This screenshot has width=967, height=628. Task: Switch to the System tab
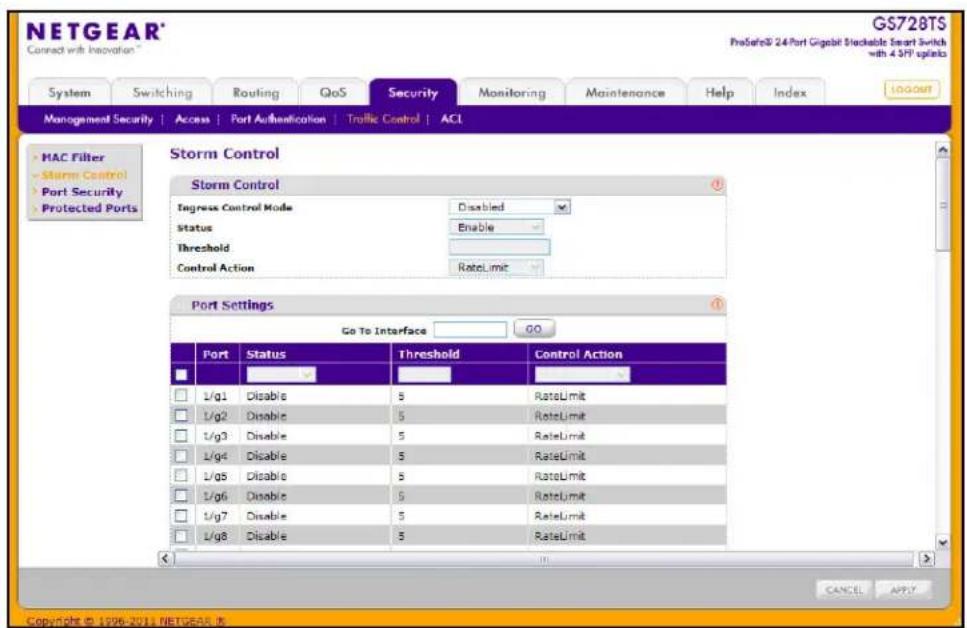point(70,93)
